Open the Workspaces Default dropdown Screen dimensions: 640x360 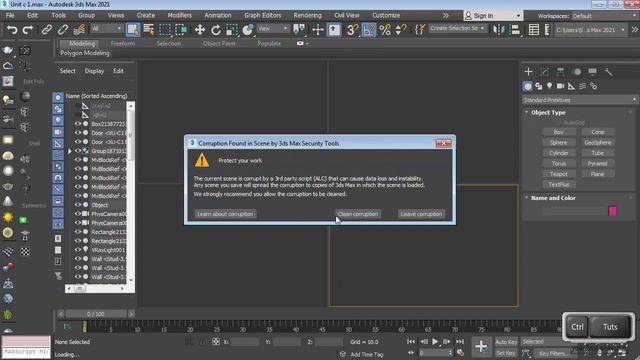pyautogui.click(x=604, y=16)
